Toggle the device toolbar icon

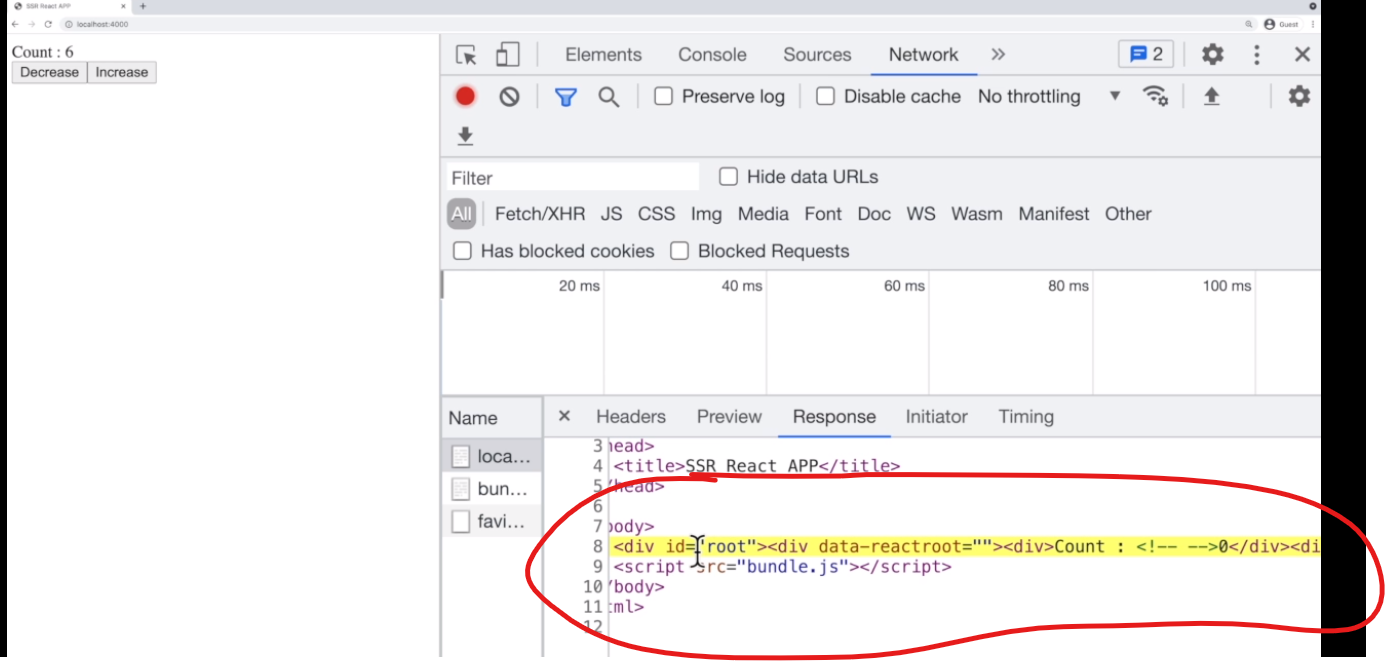pyautogui.click(x=508, y=55)
